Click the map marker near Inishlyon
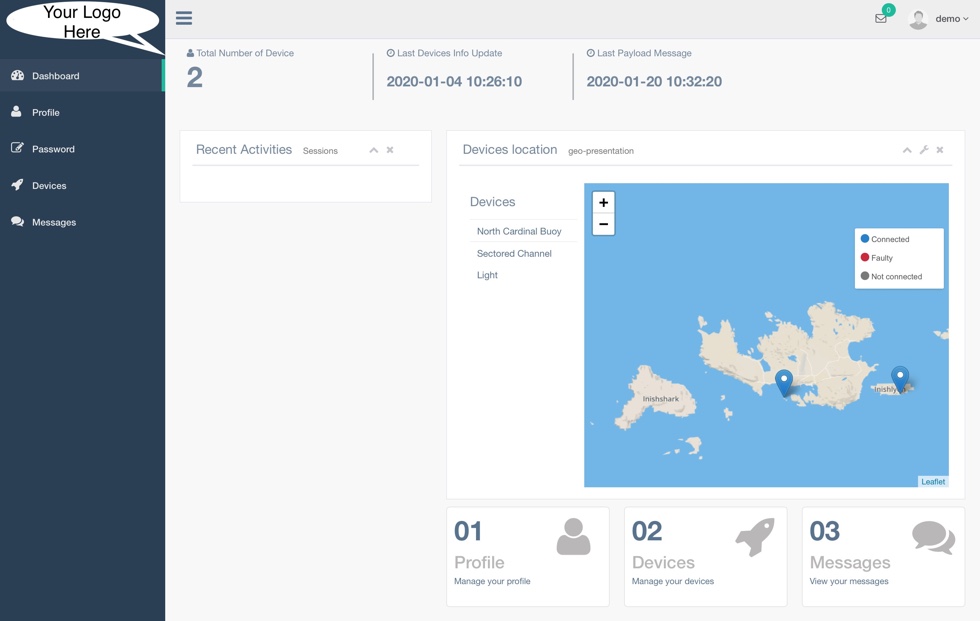The height and width of the screenshot is (621, 980). (900, 378)
